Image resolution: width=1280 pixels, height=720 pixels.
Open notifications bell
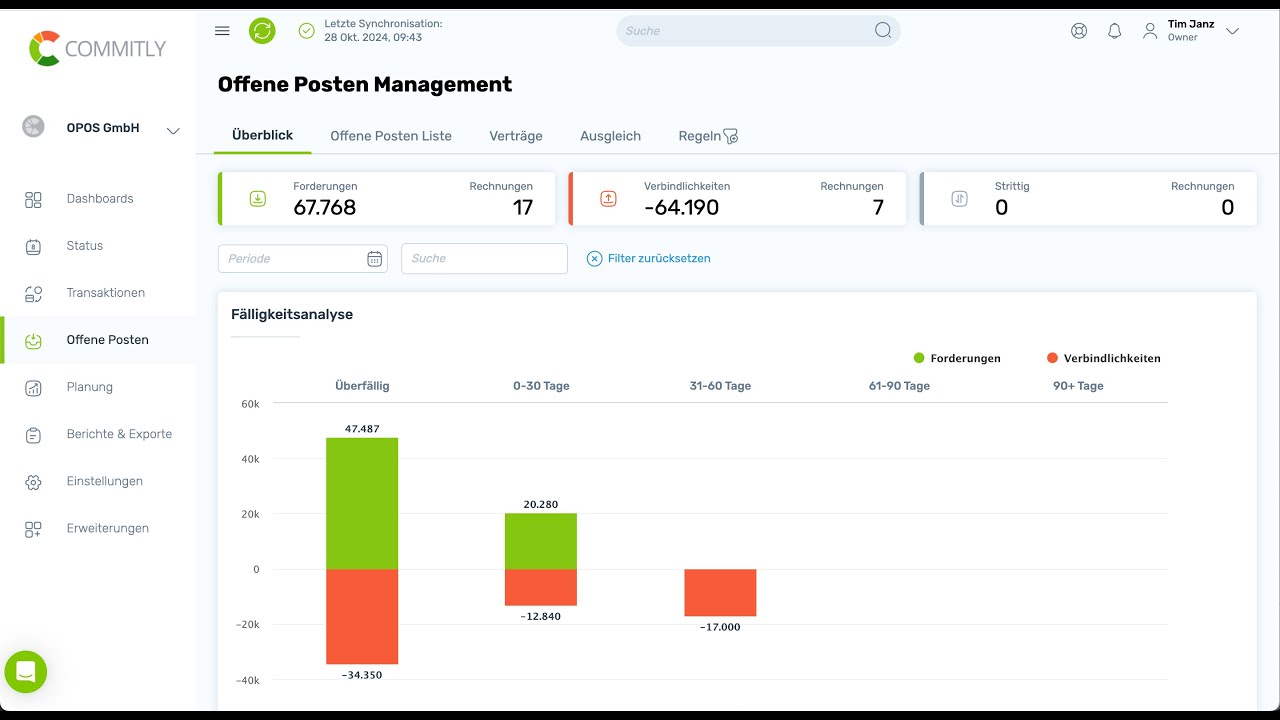coord(1115,31)
